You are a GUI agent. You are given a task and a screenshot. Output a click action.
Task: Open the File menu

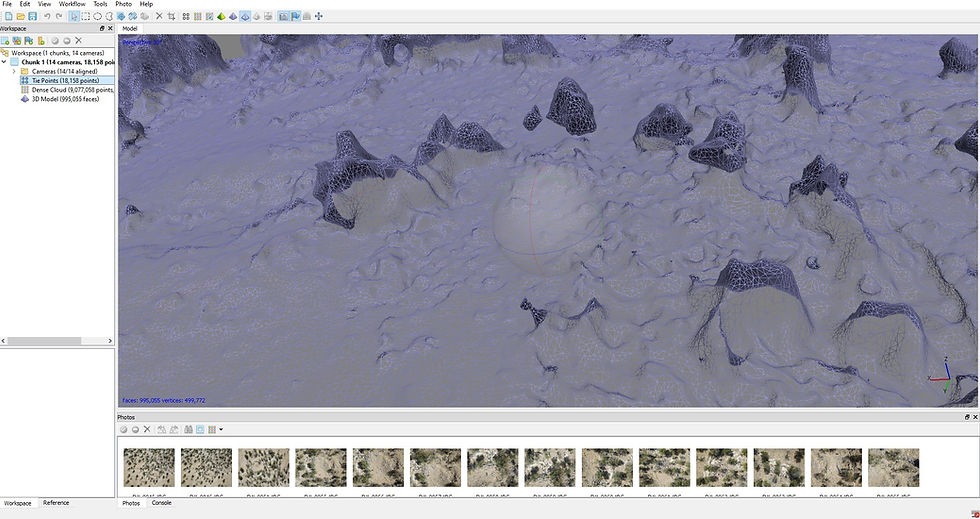point(7,4)
